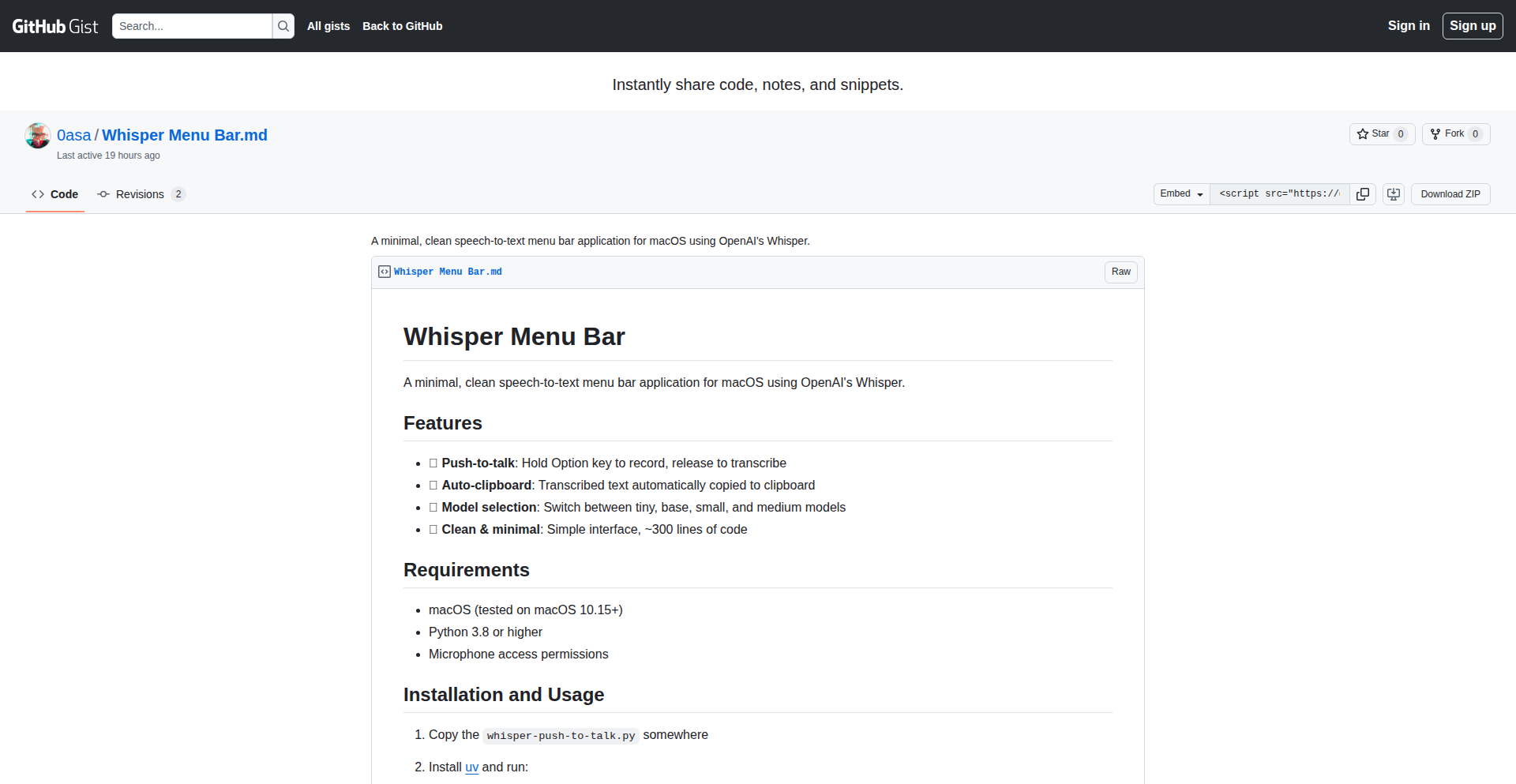This screenshot has width=1516, height=784.
Task: Click the star icon to star the gist
Action: point(1364,133)
